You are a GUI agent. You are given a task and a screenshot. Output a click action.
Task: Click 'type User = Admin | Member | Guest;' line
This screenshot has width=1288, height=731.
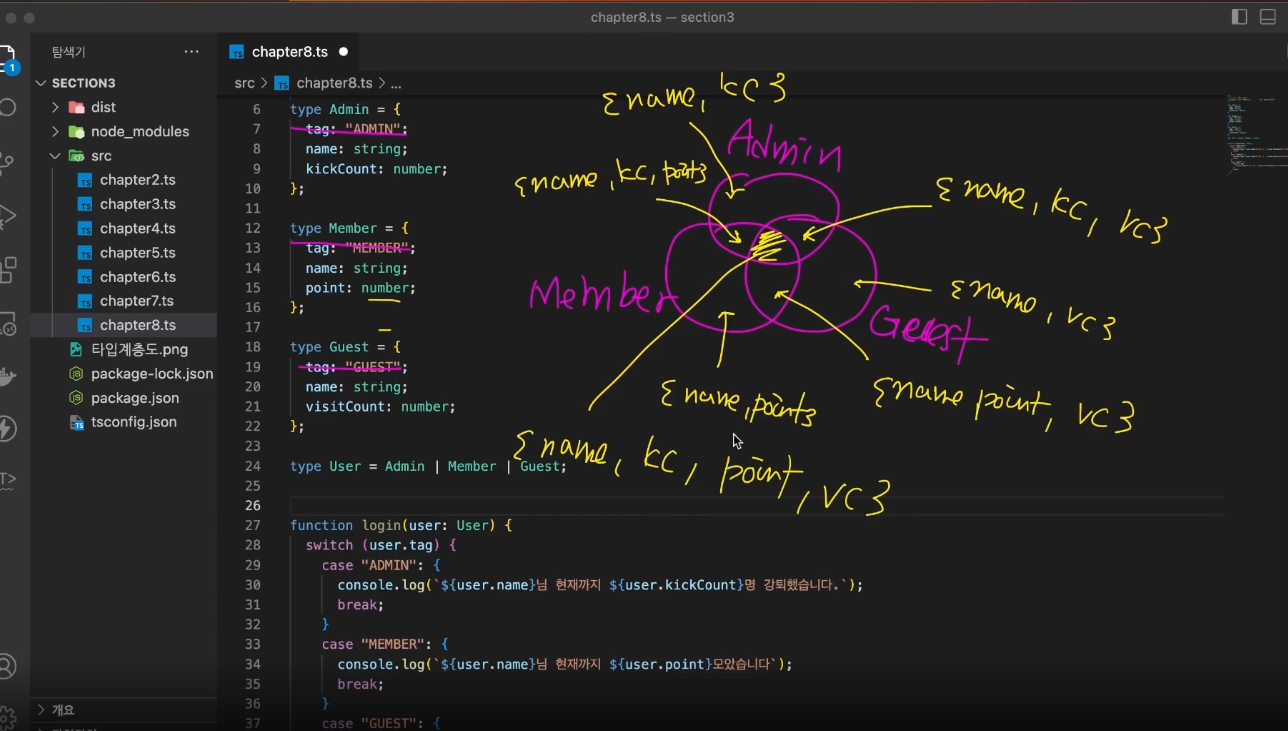tap(428, 466)
